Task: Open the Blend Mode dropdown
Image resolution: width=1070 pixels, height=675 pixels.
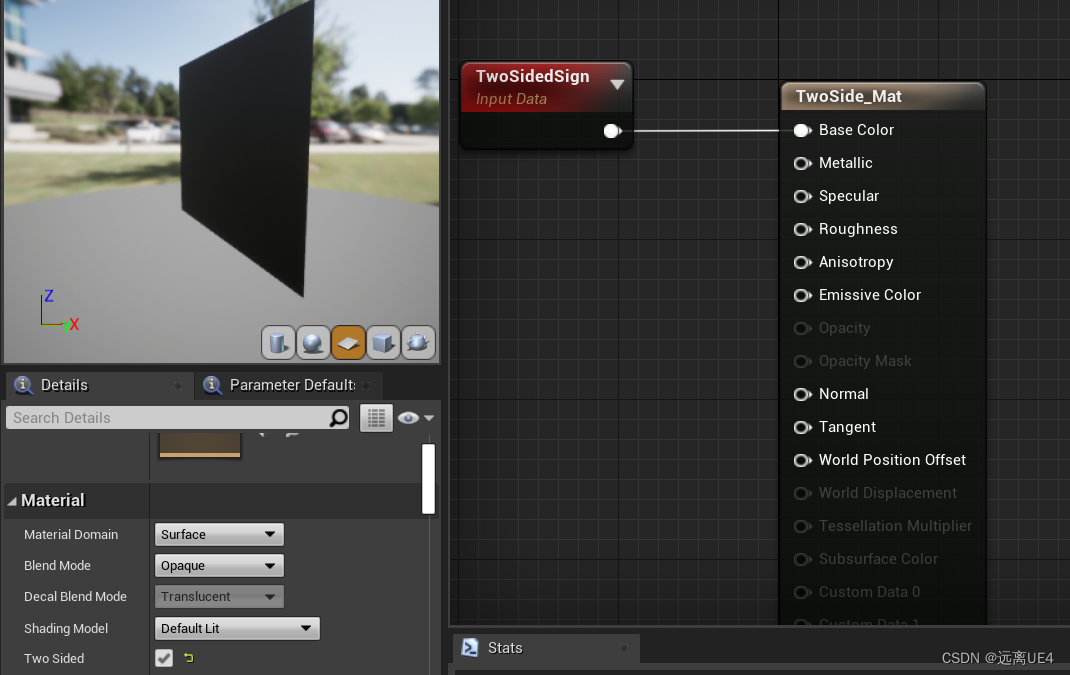Action: tap(218, 565)
